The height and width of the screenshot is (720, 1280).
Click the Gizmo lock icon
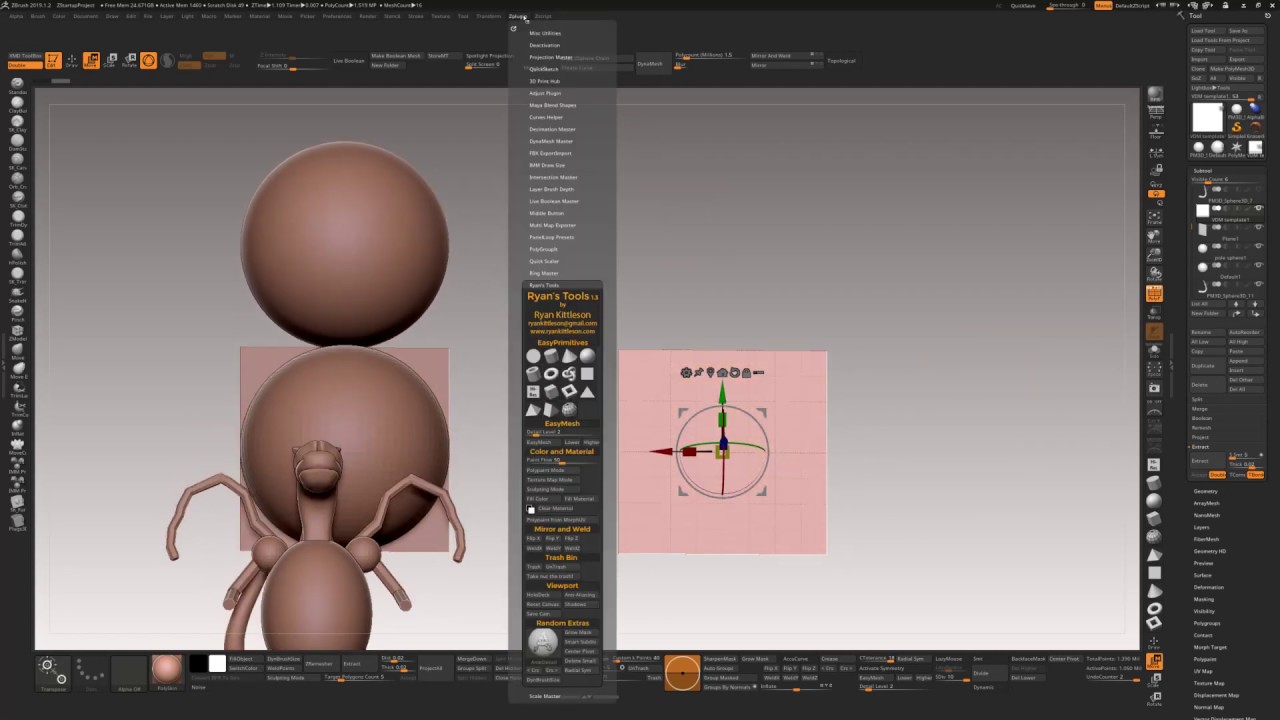[746, 373]
